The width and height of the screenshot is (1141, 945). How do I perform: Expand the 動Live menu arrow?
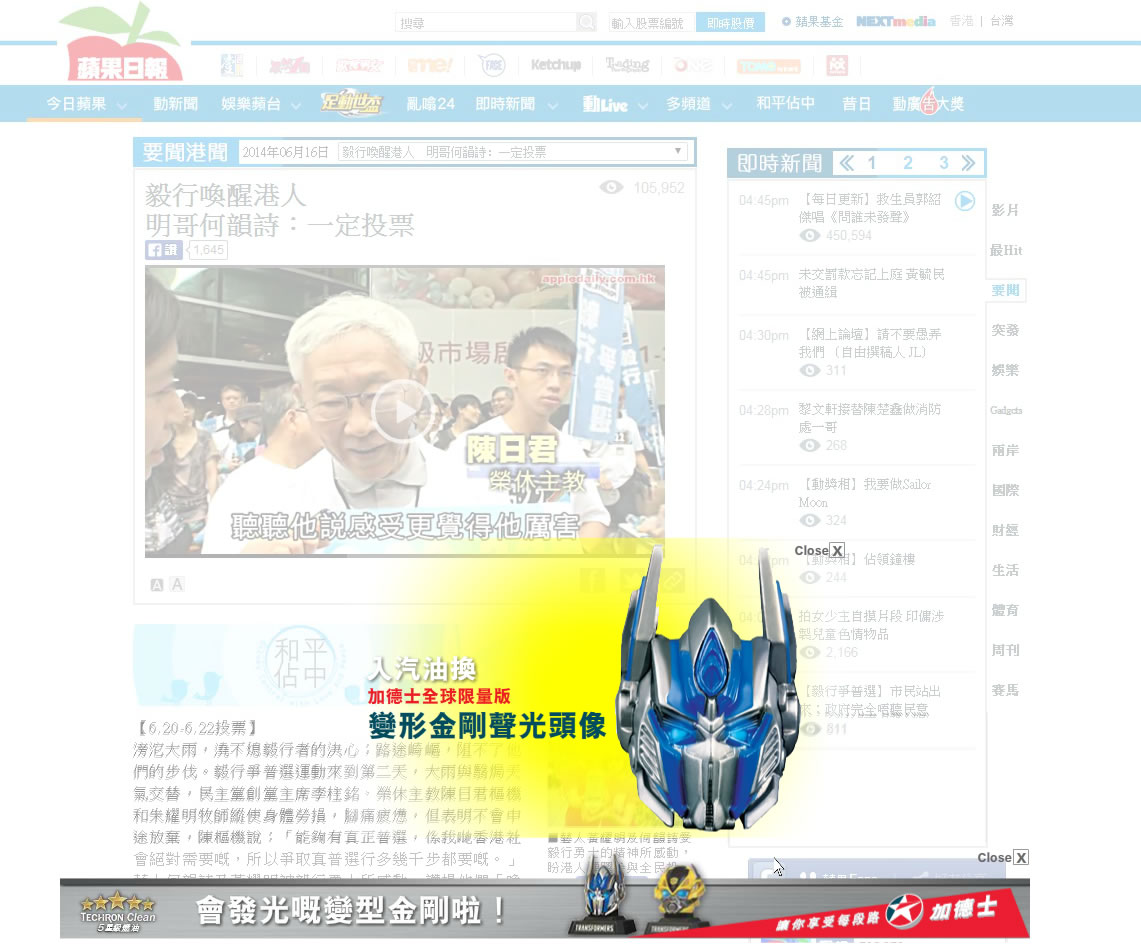(643, 105)
